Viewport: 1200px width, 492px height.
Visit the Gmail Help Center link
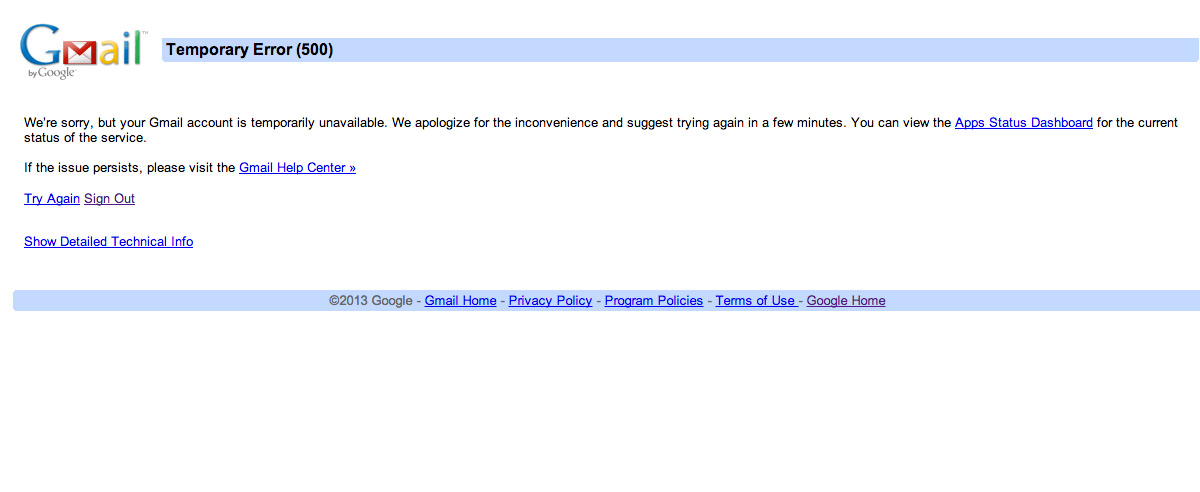pyautogui.click(x=297, y=168)
